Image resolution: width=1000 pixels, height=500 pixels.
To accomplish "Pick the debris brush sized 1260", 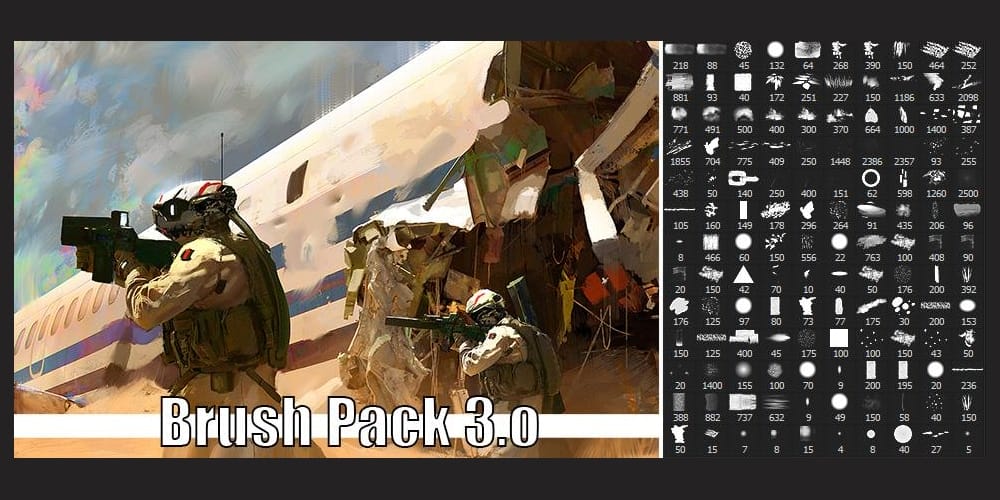I will [x=935, y=178].
